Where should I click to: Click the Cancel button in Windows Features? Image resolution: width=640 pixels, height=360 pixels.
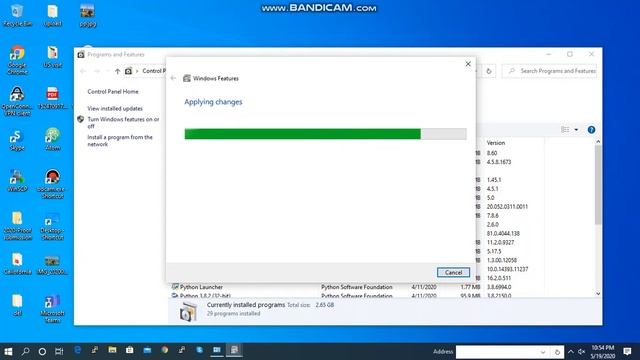[x=453, y=272]
